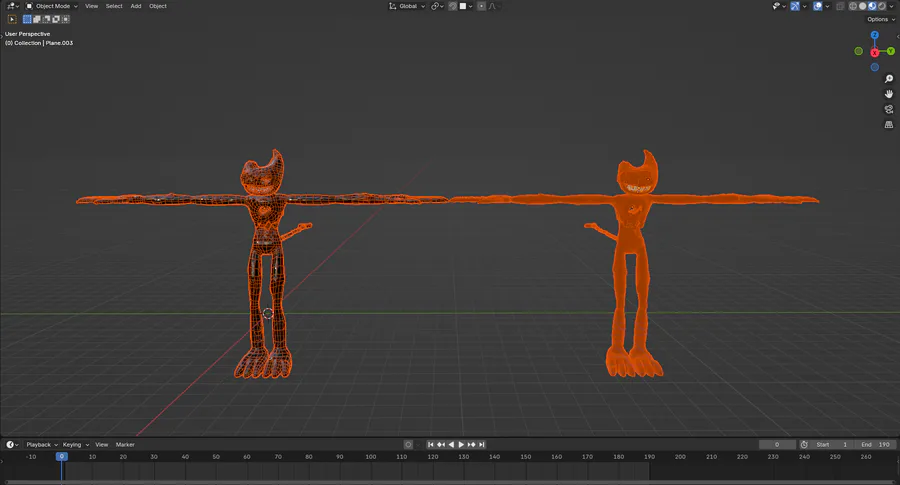The width and height of the screenshot is (900, 485).
Task: Toggle the camera view icon
Action: click(889, 109)
